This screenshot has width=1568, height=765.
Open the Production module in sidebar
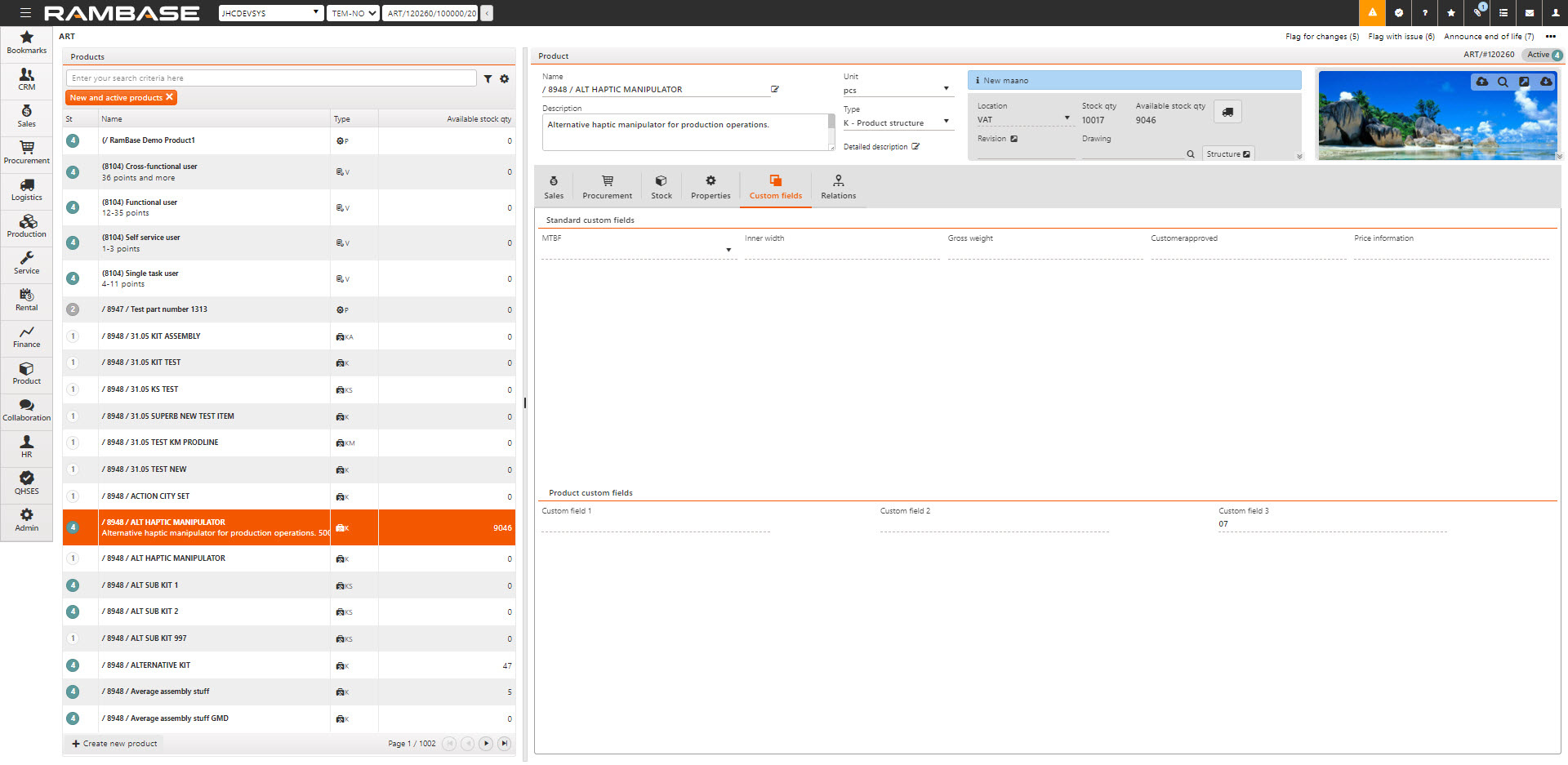27,226
